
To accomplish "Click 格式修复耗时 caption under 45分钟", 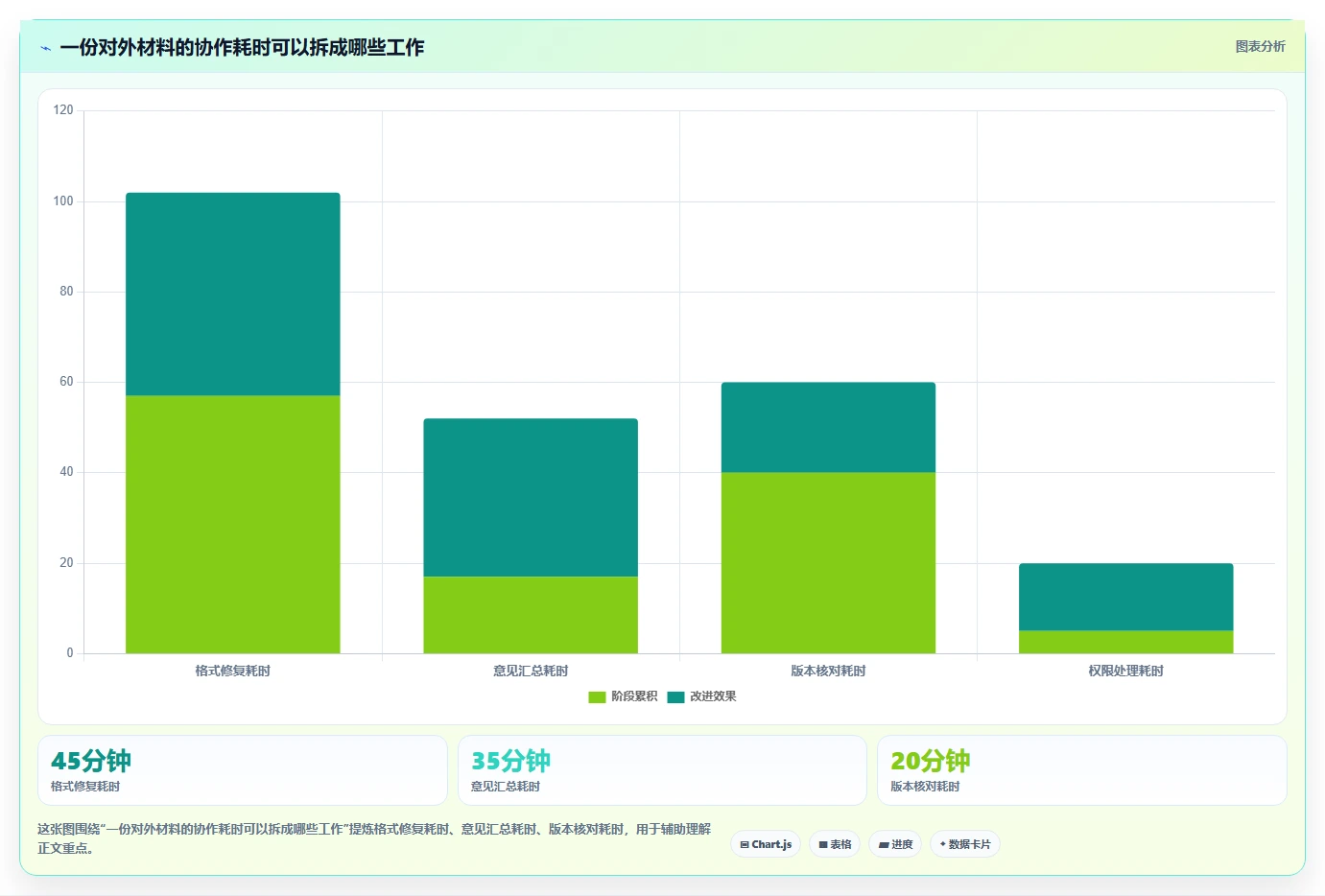I will 85,787.
